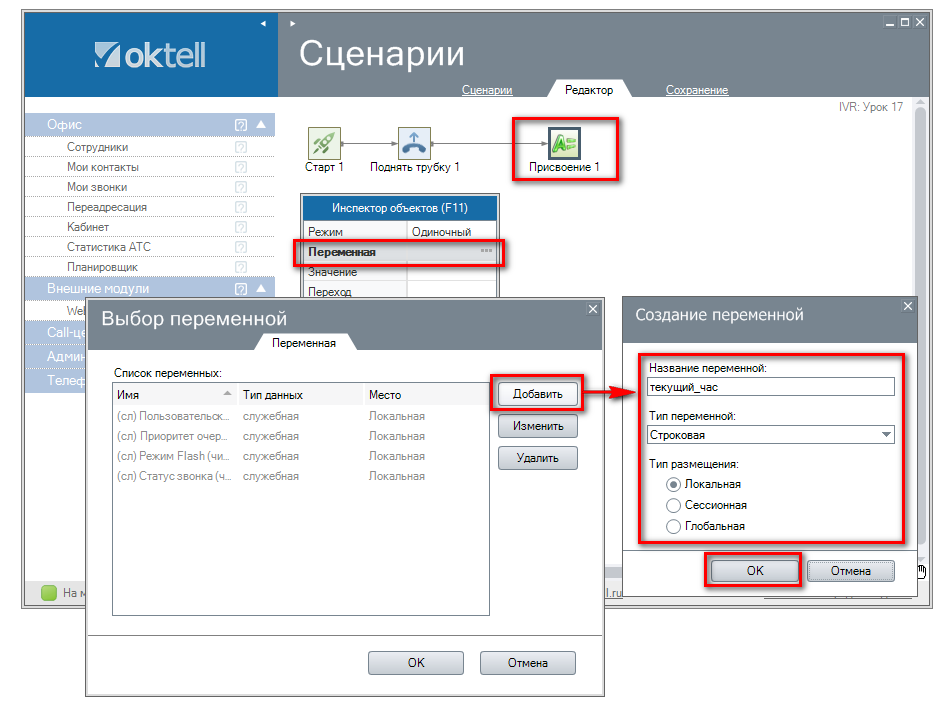Open the Тип переменной dropdown

coord(885,435)
